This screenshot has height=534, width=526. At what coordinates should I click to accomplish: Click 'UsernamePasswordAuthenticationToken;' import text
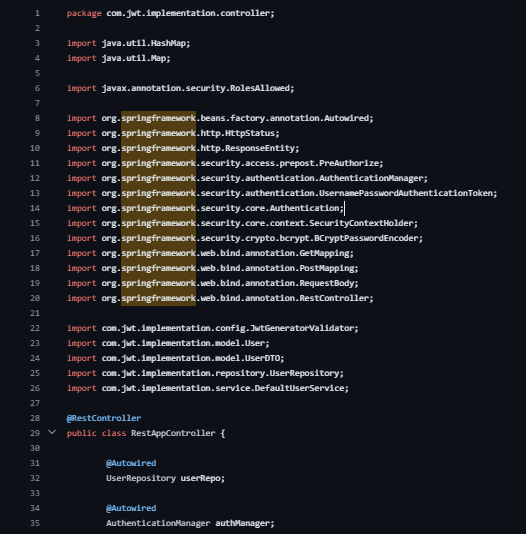[x=408, y=193]
